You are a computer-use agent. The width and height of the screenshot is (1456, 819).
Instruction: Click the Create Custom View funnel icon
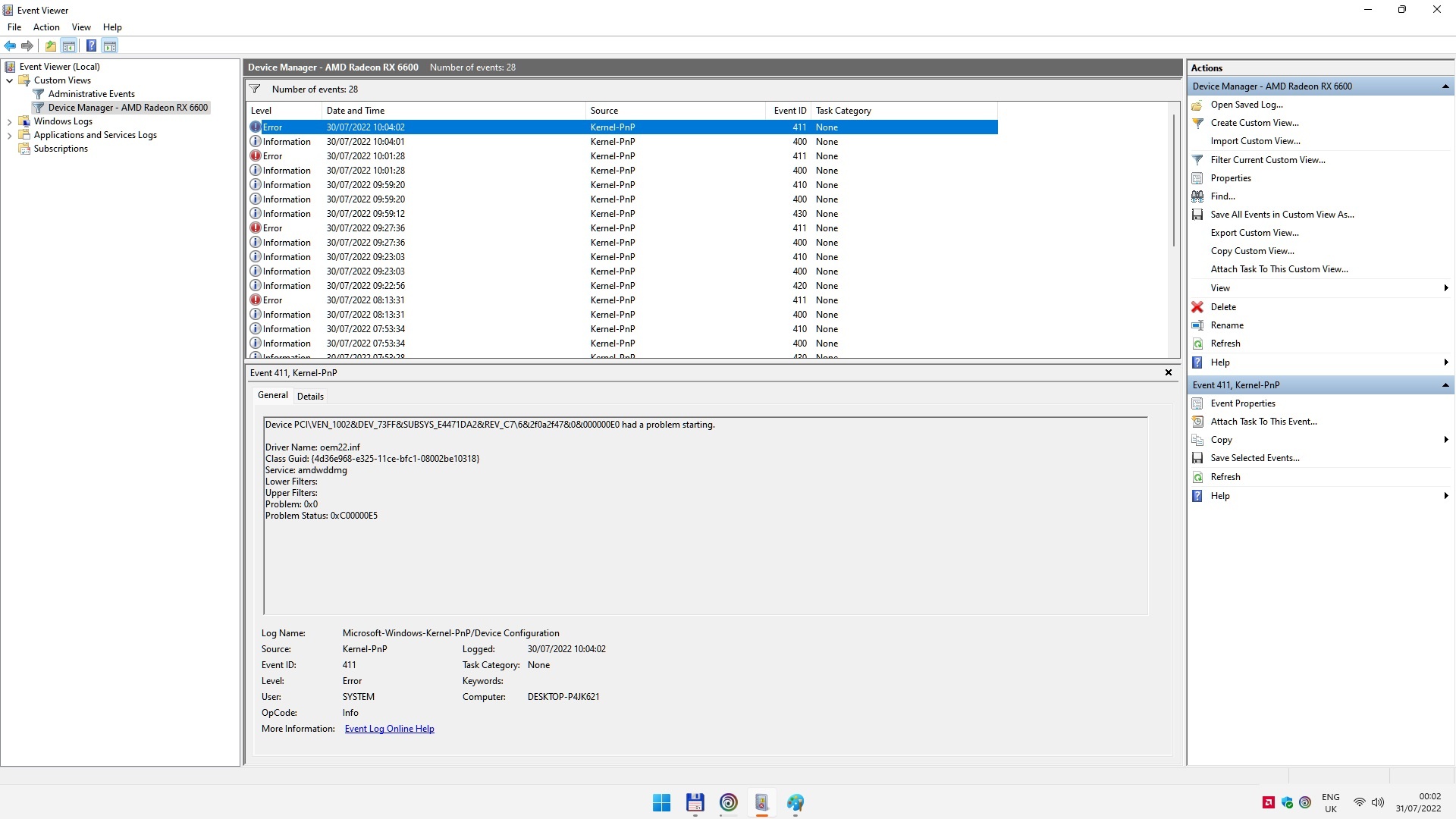pyautogui.click(x=1197, y=123)
